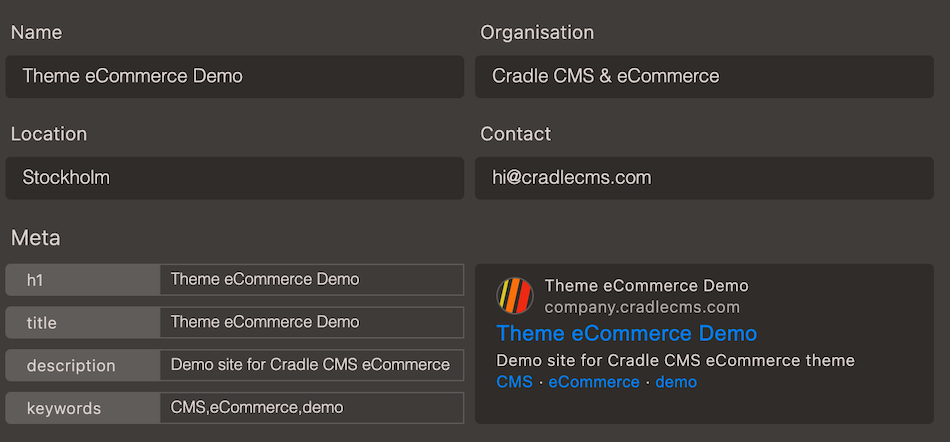This screenshot has width=950, height=442.
Task: Click the Location field containing Stockholm
Action: pyautogui.click(x=234, y=178)
